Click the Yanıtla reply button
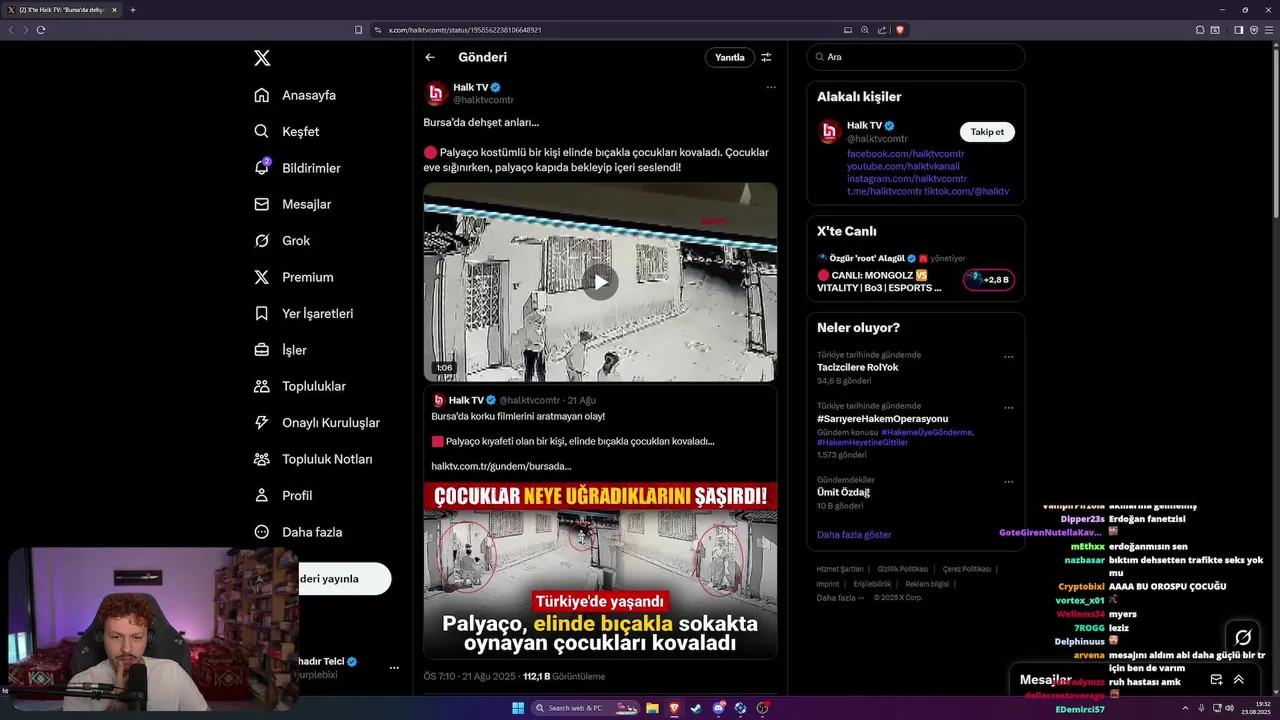The image size is (1280, 720). (730, 57)
